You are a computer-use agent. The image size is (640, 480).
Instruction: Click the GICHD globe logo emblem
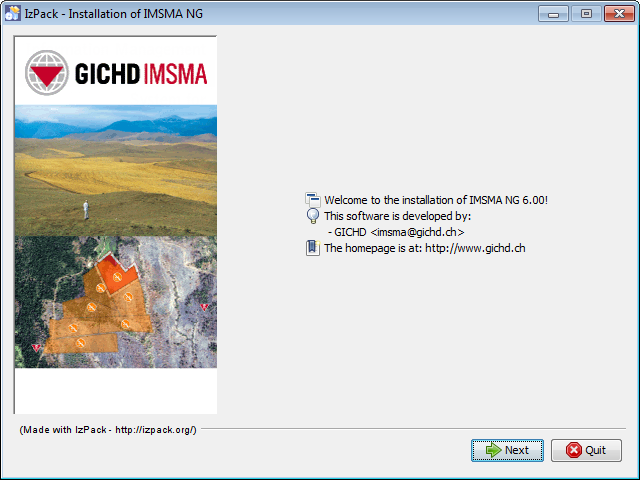[47, 73]
